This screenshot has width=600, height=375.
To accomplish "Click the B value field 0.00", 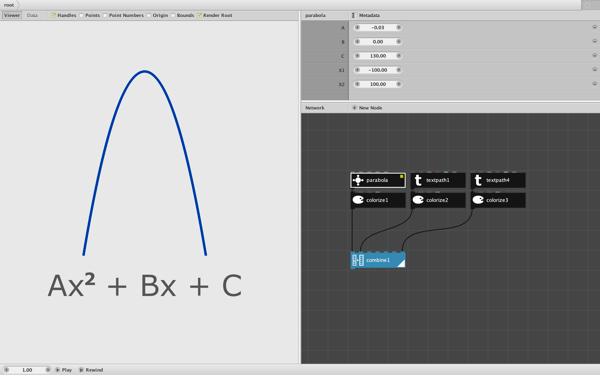I will [x=378, y=42].
